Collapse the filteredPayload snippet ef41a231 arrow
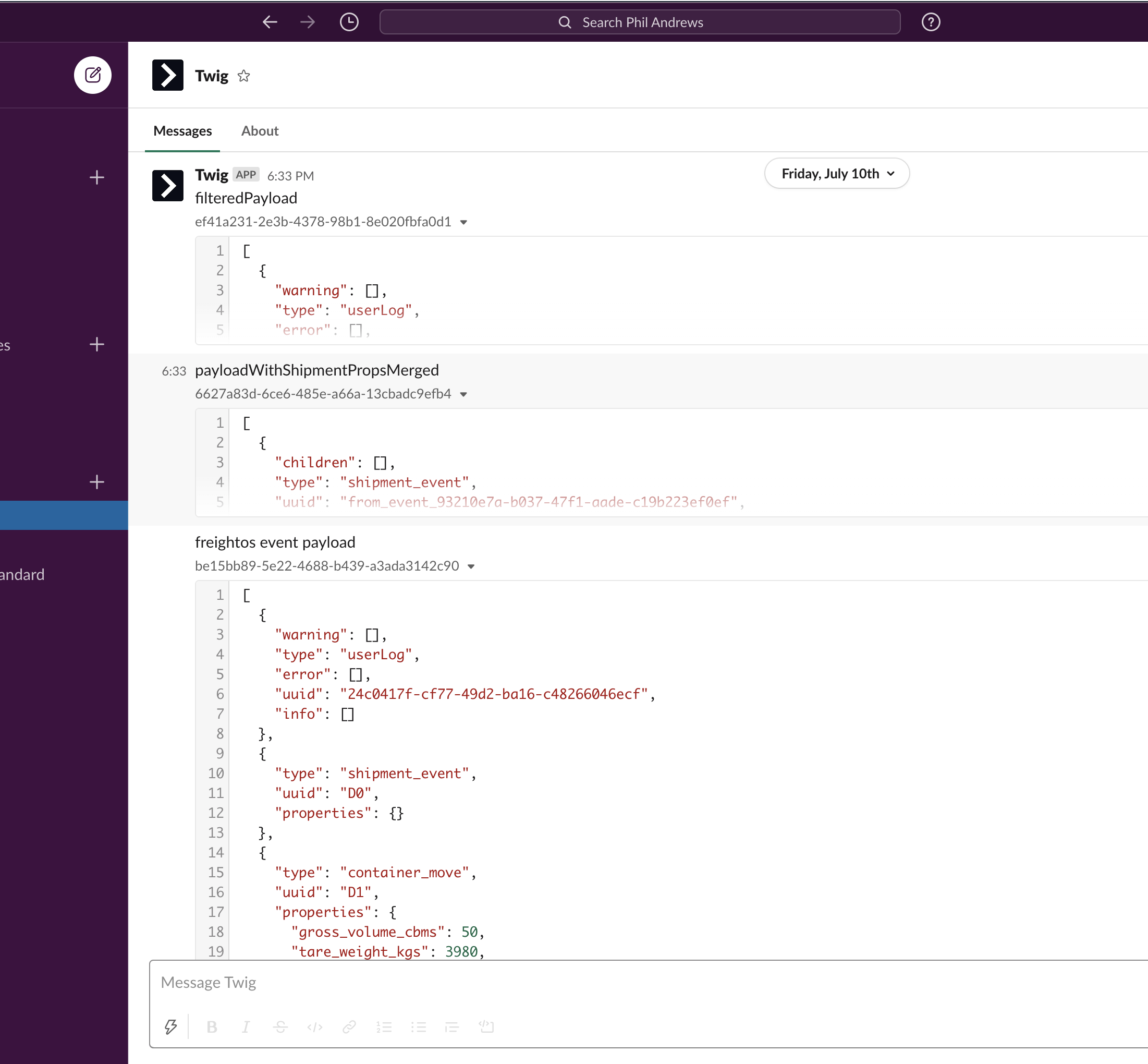 click(464, 222)
